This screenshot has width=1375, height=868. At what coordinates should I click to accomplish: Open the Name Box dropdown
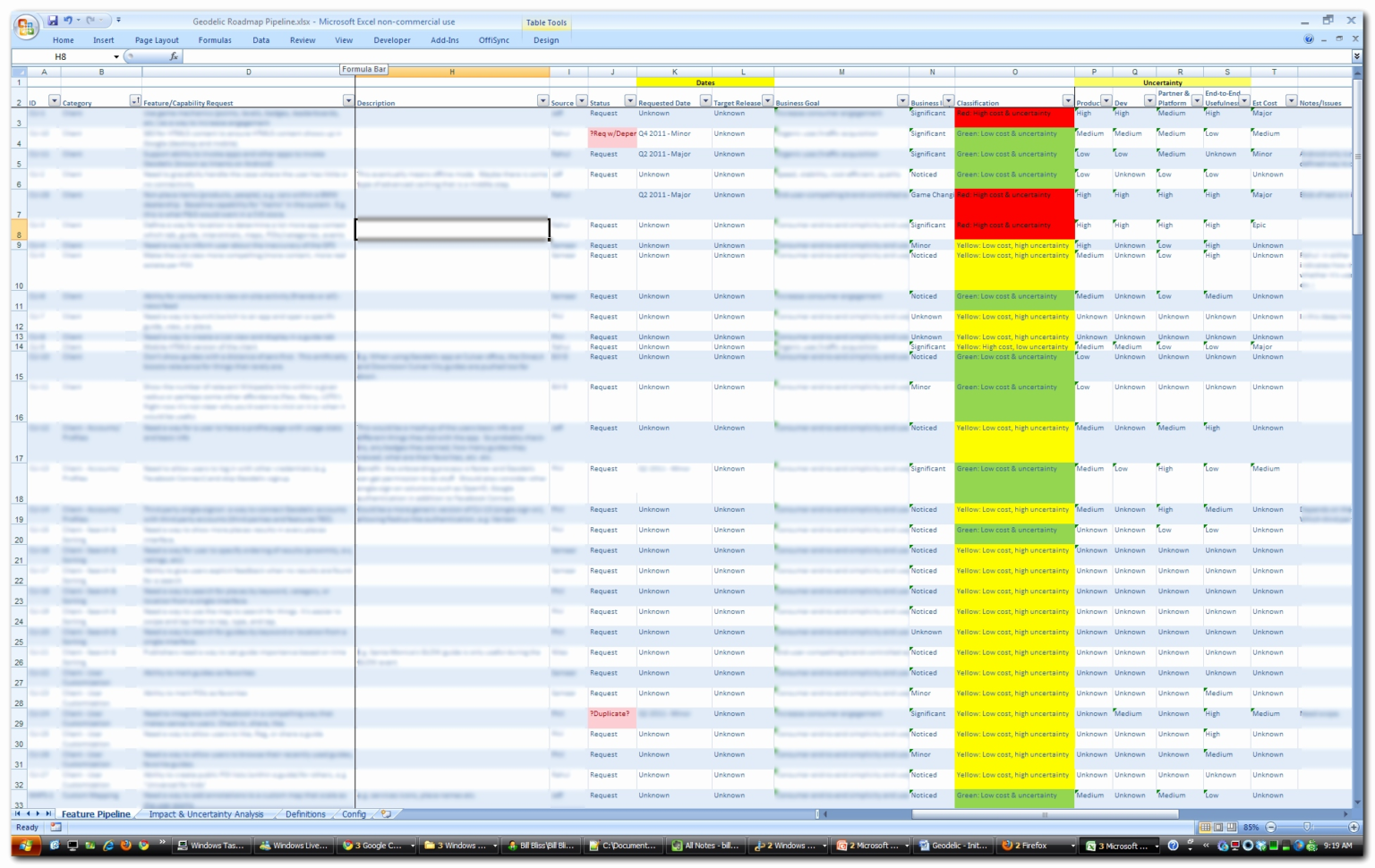click(117, 55)
